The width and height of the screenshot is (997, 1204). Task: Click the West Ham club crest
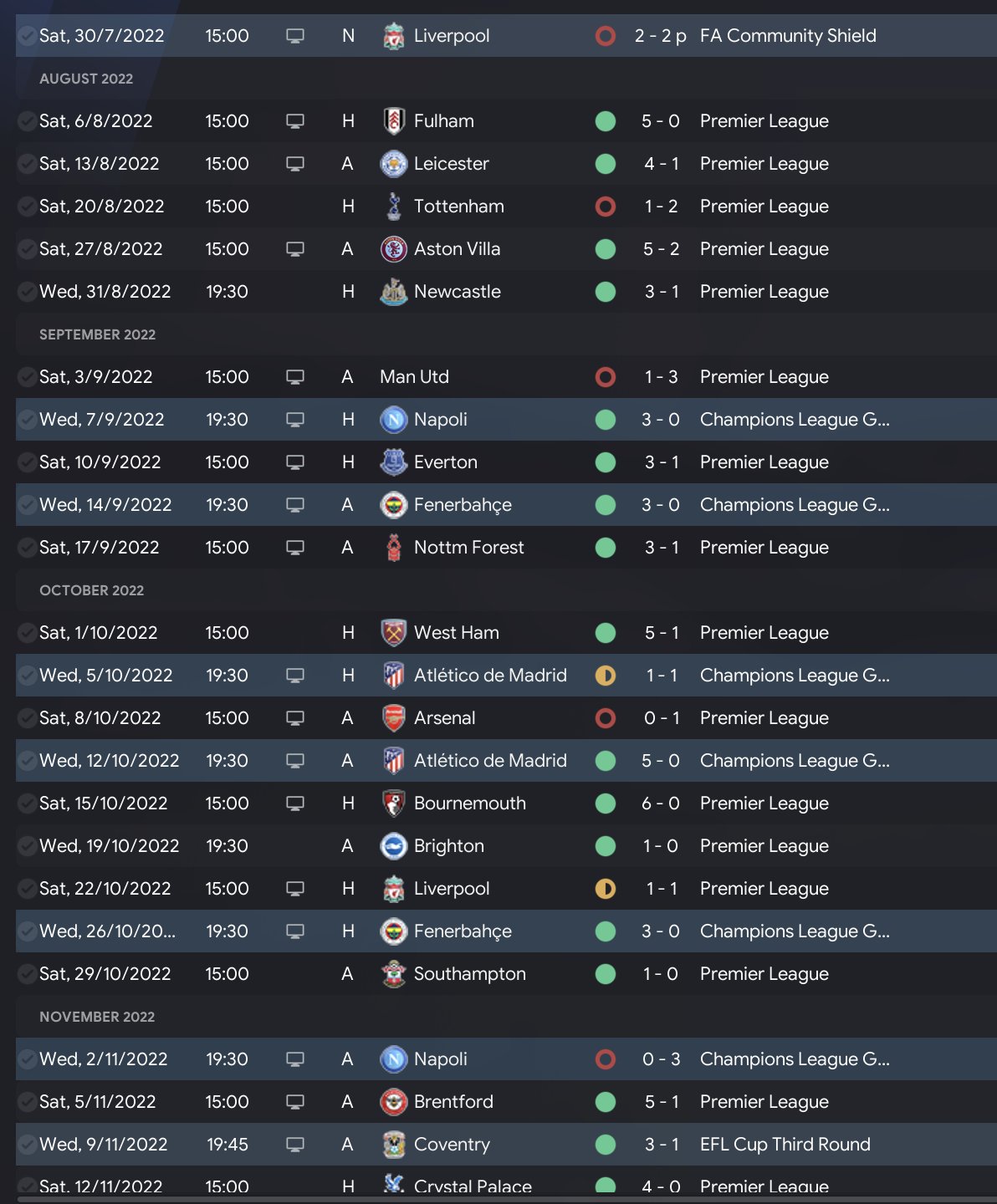(x=393, y=633)
